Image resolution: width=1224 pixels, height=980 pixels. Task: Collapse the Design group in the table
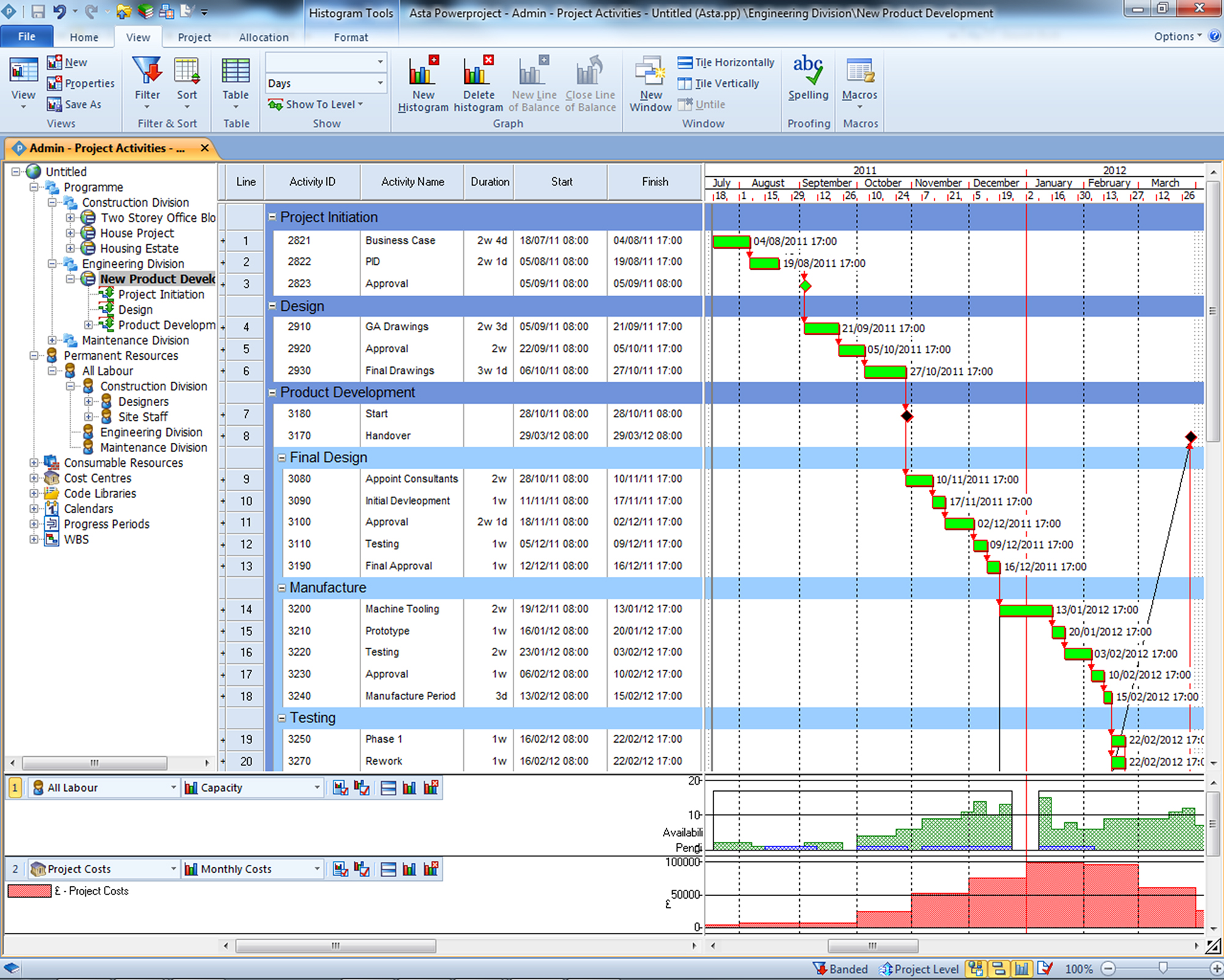tap(272, 306)
